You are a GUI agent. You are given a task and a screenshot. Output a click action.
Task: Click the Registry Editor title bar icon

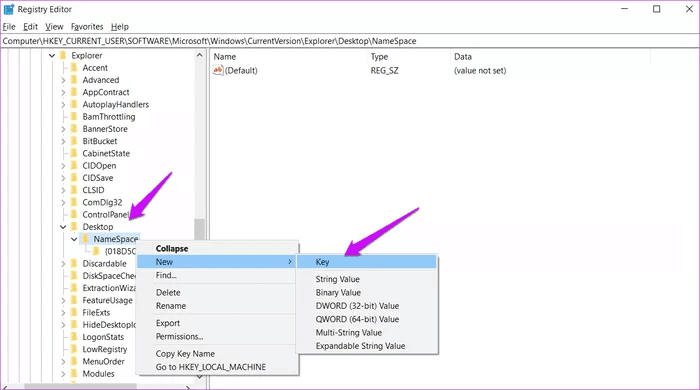click(8, 9)
